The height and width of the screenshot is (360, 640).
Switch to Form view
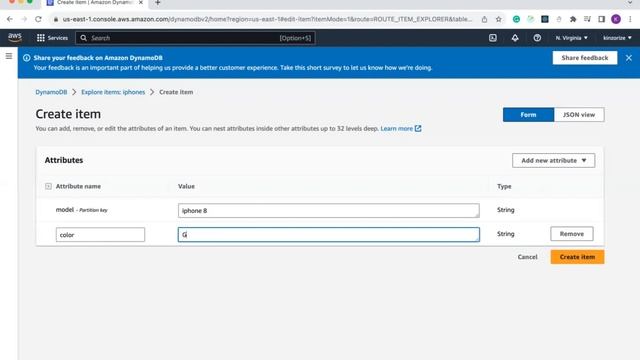(528, 115)
